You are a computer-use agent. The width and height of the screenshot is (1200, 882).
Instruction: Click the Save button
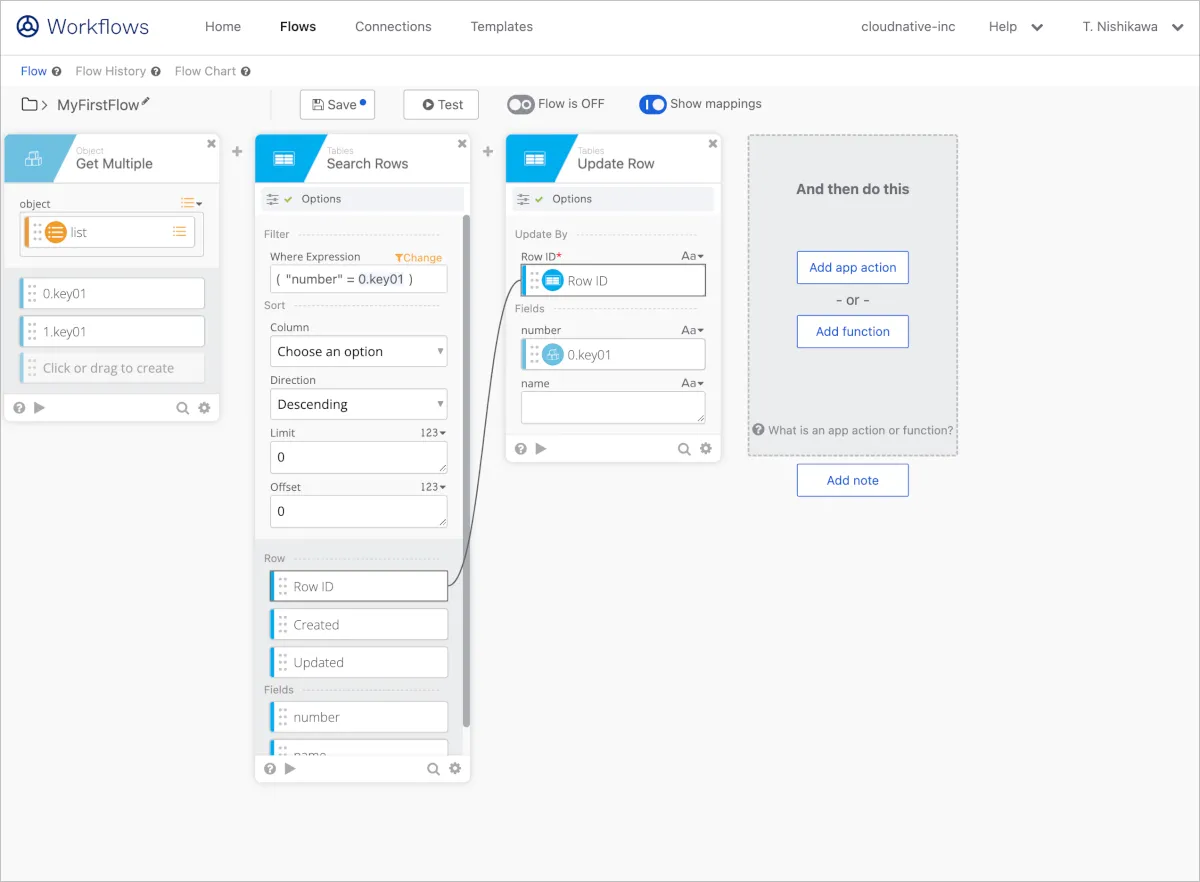(337, 104)
